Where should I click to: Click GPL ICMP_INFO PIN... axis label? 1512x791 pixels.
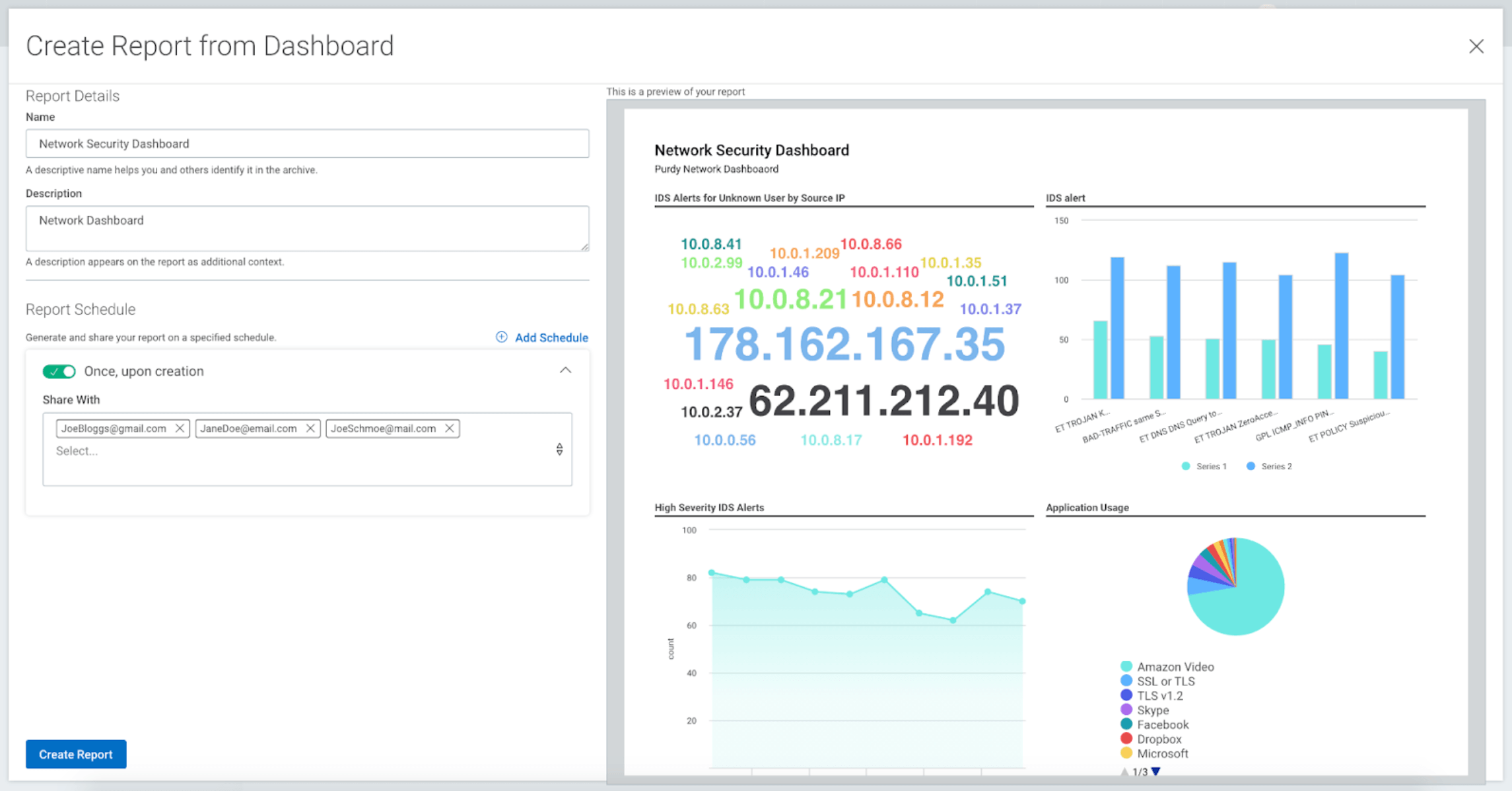tap(1294, 425)
